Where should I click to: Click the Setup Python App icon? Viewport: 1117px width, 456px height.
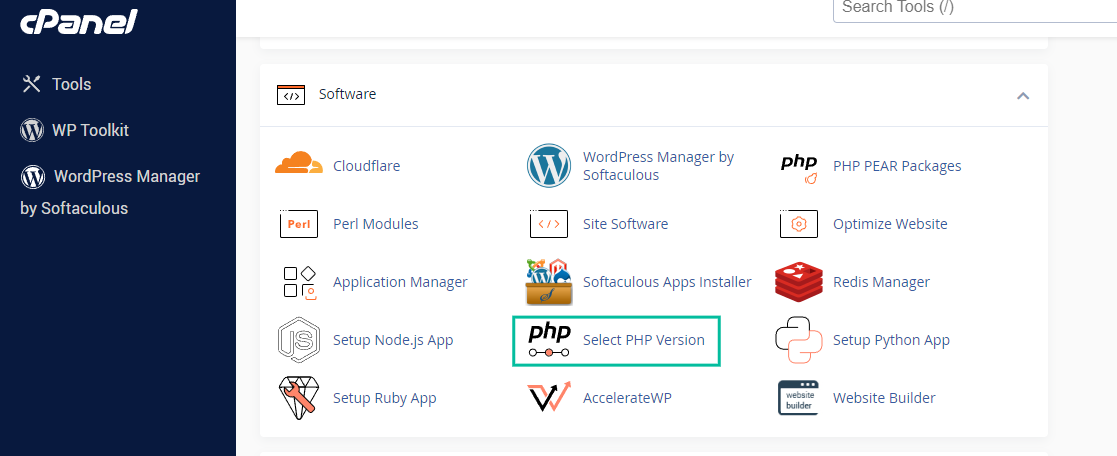point(798,340)
